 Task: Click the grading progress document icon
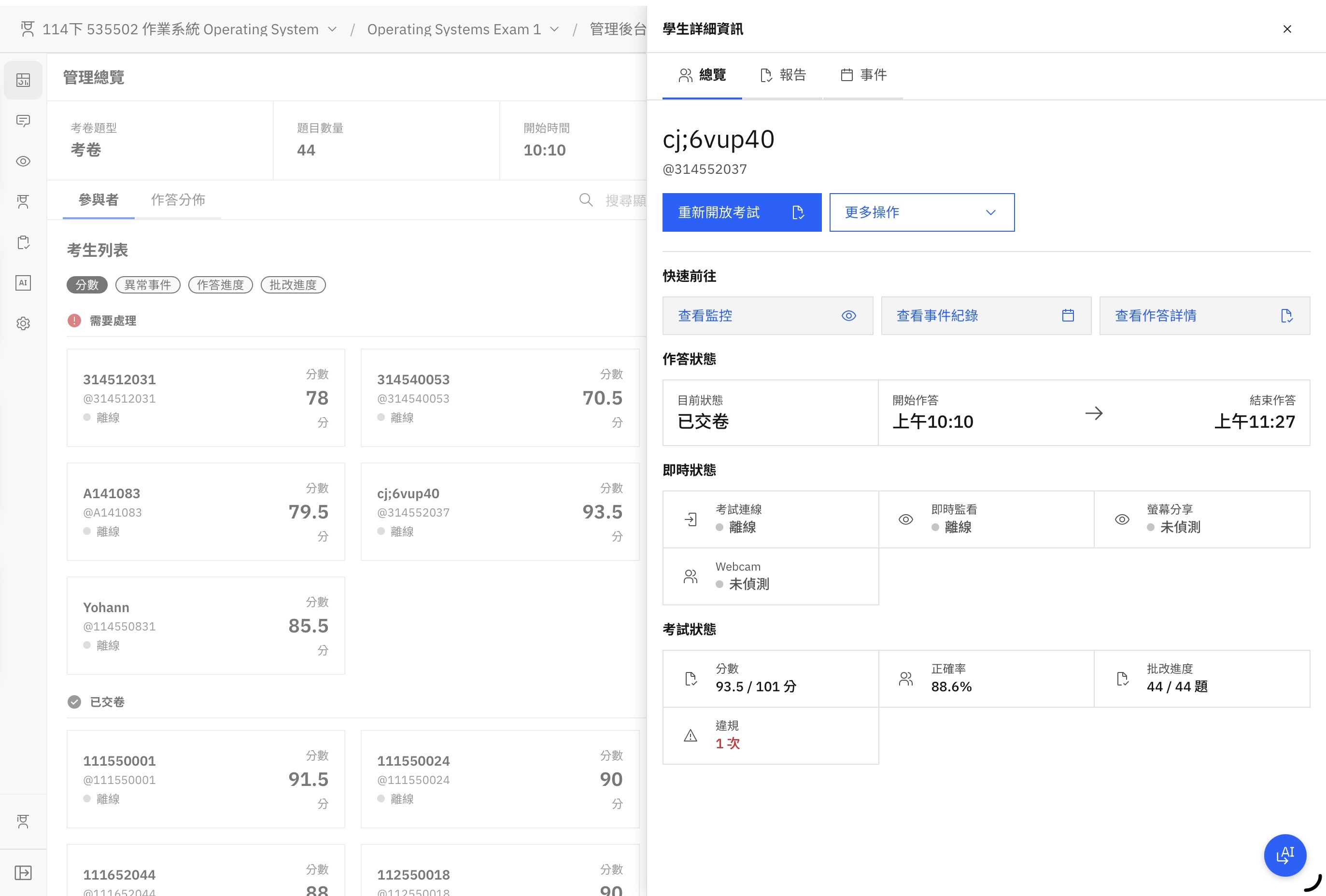1122,679
